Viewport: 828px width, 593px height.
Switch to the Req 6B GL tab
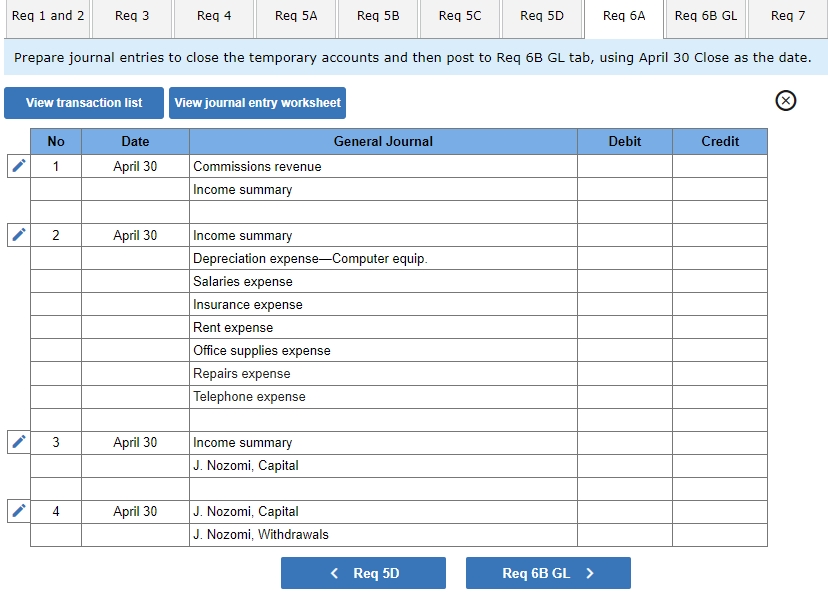[705, 16]
